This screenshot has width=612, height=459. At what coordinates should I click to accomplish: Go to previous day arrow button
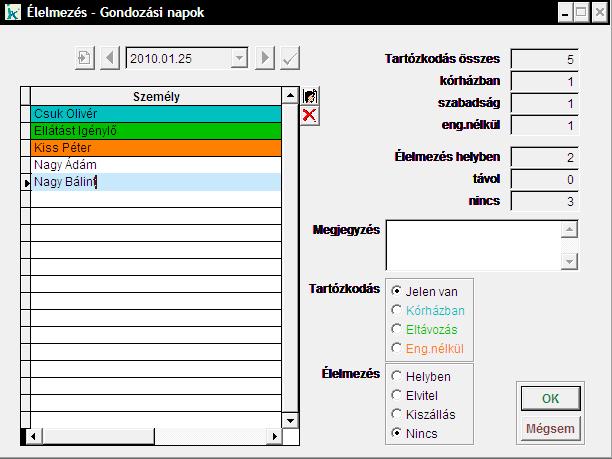pyautogui.click(x=110, y=58)
